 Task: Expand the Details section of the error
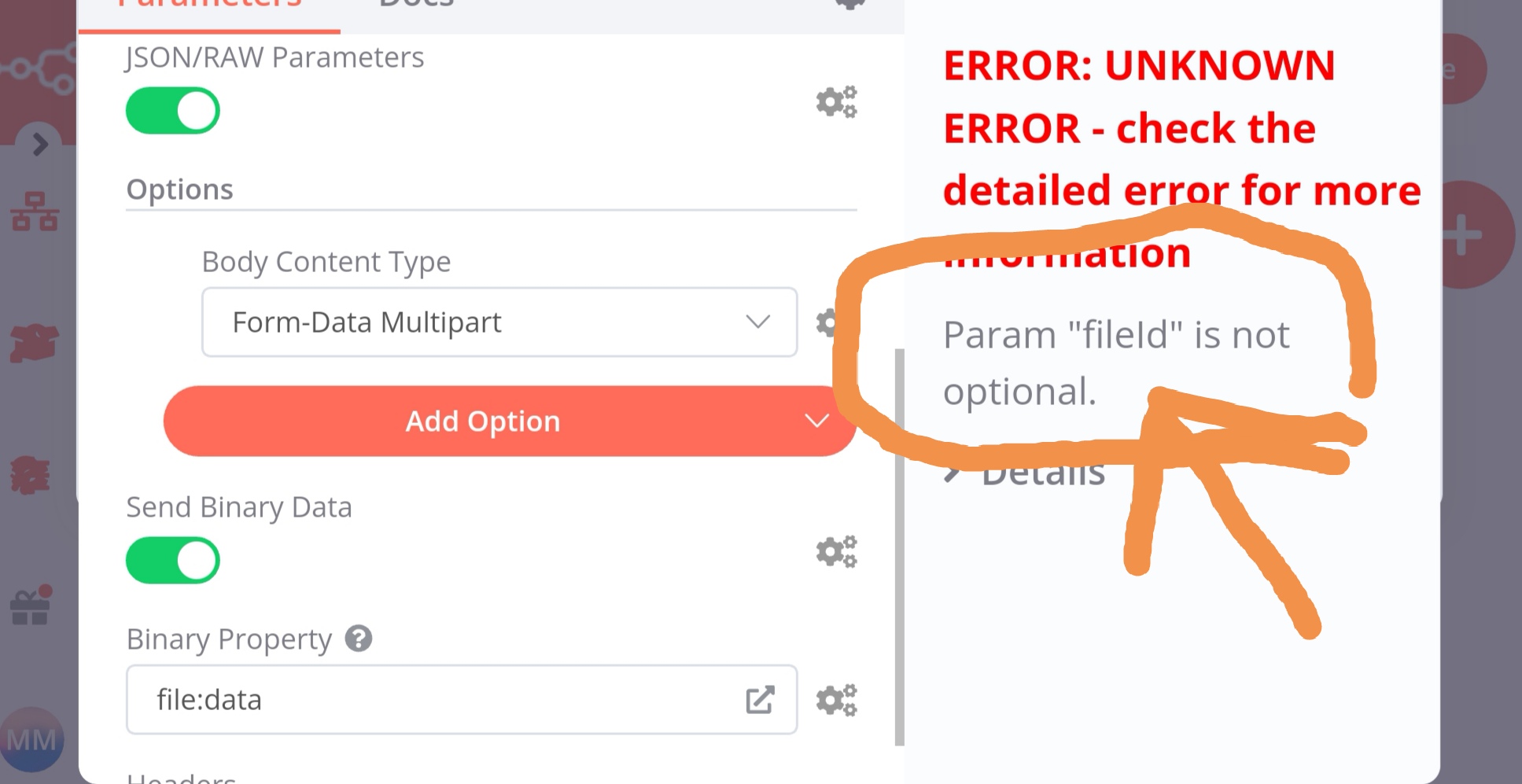point(1023,470)
